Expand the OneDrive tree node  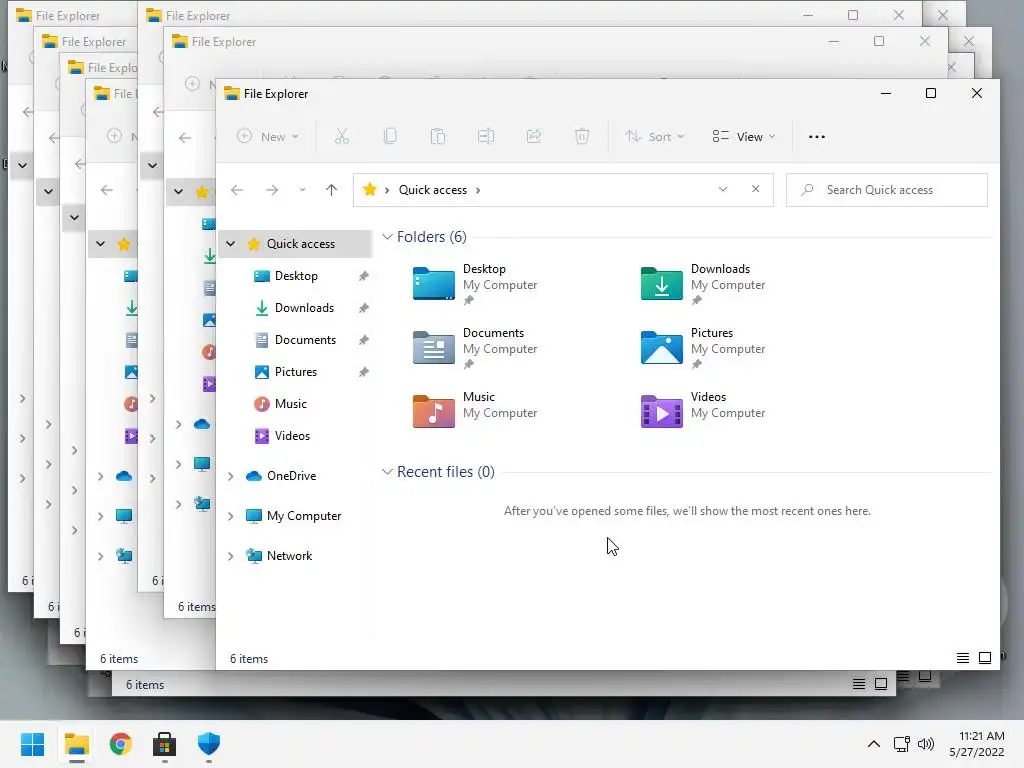[231, 476]
